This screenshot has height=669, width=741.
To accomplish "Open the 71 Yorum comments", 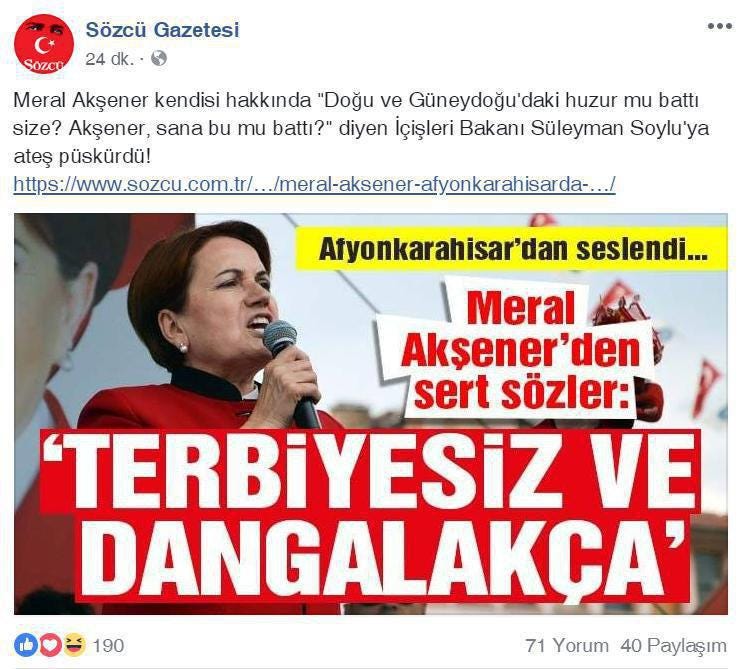I will pyautogui.click(x=567, y=645).
